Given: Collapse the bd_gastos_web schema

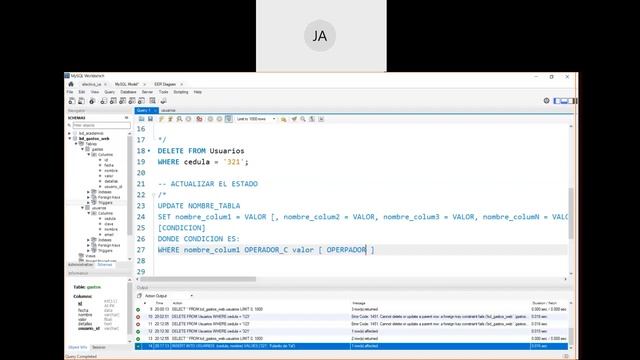Looking at the screenshot, I should (69, 139).
